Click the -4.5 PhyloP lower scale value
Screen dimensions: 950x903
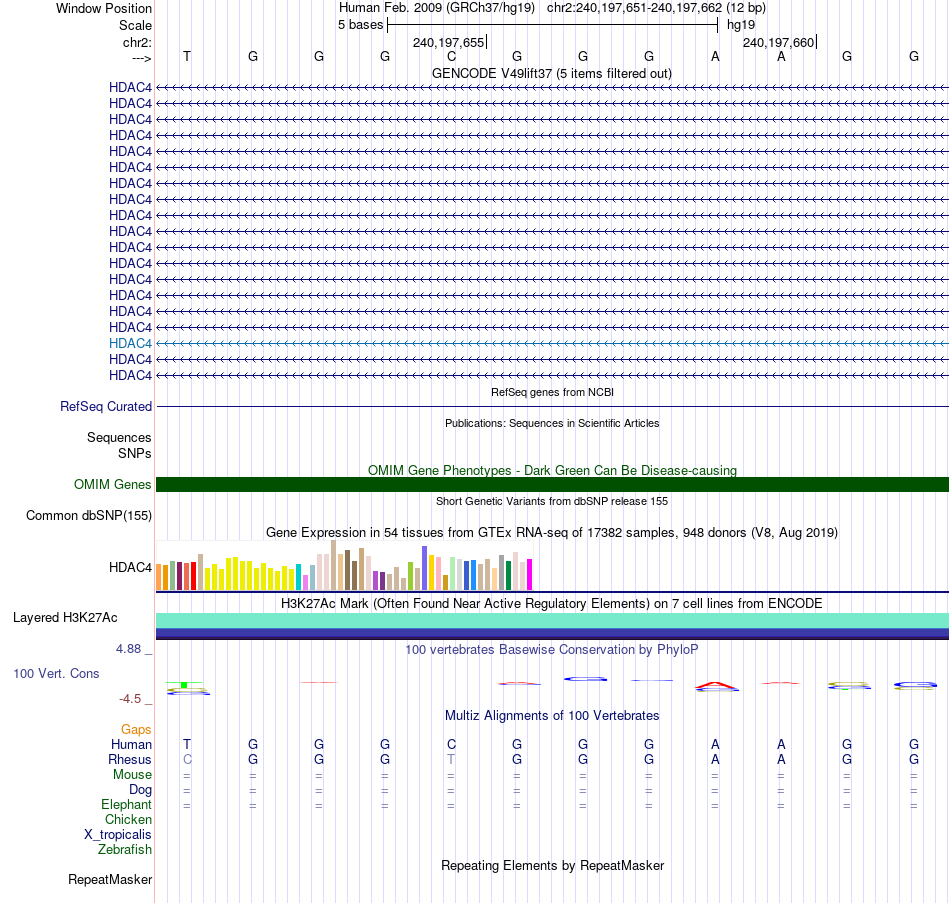130,699
